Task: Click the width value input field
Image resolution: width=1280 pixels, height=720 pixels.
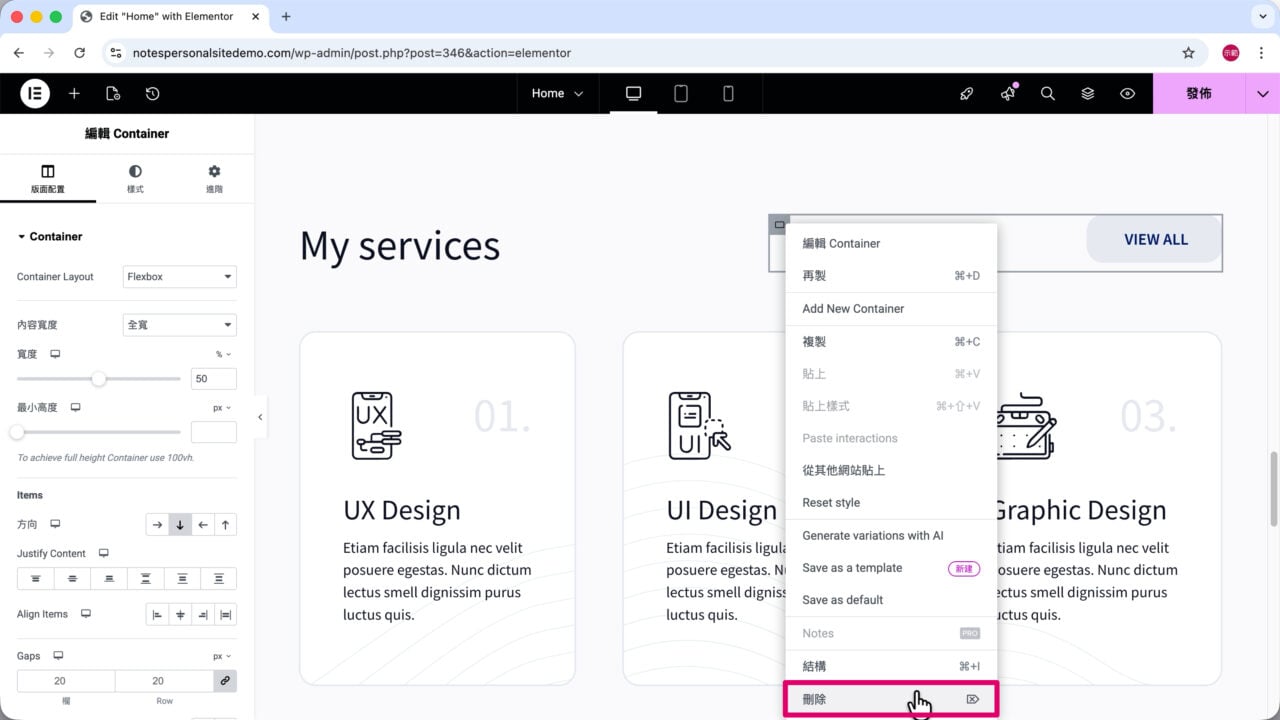Action: coord(214,379)
